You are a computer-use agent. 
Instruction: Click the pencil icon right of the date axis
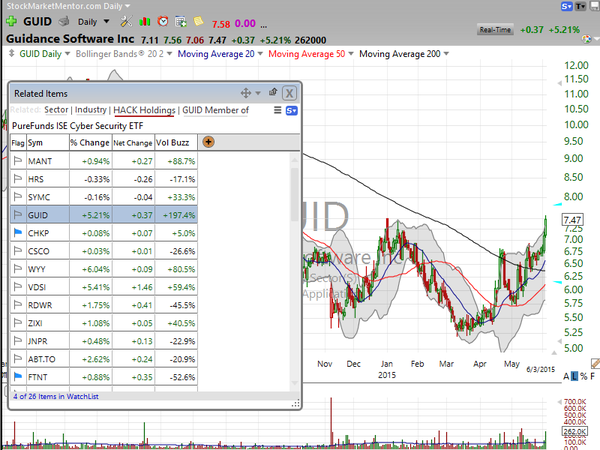(x=595, y=363)
